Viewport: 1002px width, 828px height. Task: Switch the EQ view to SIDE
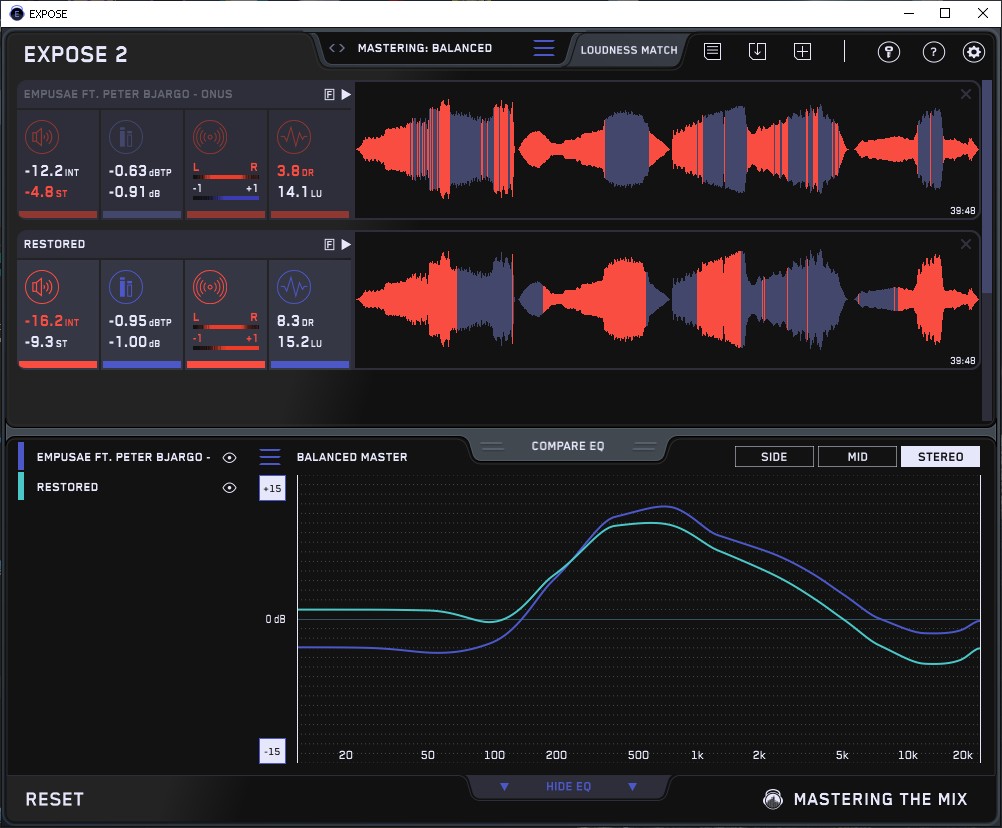tap(774, 457)
